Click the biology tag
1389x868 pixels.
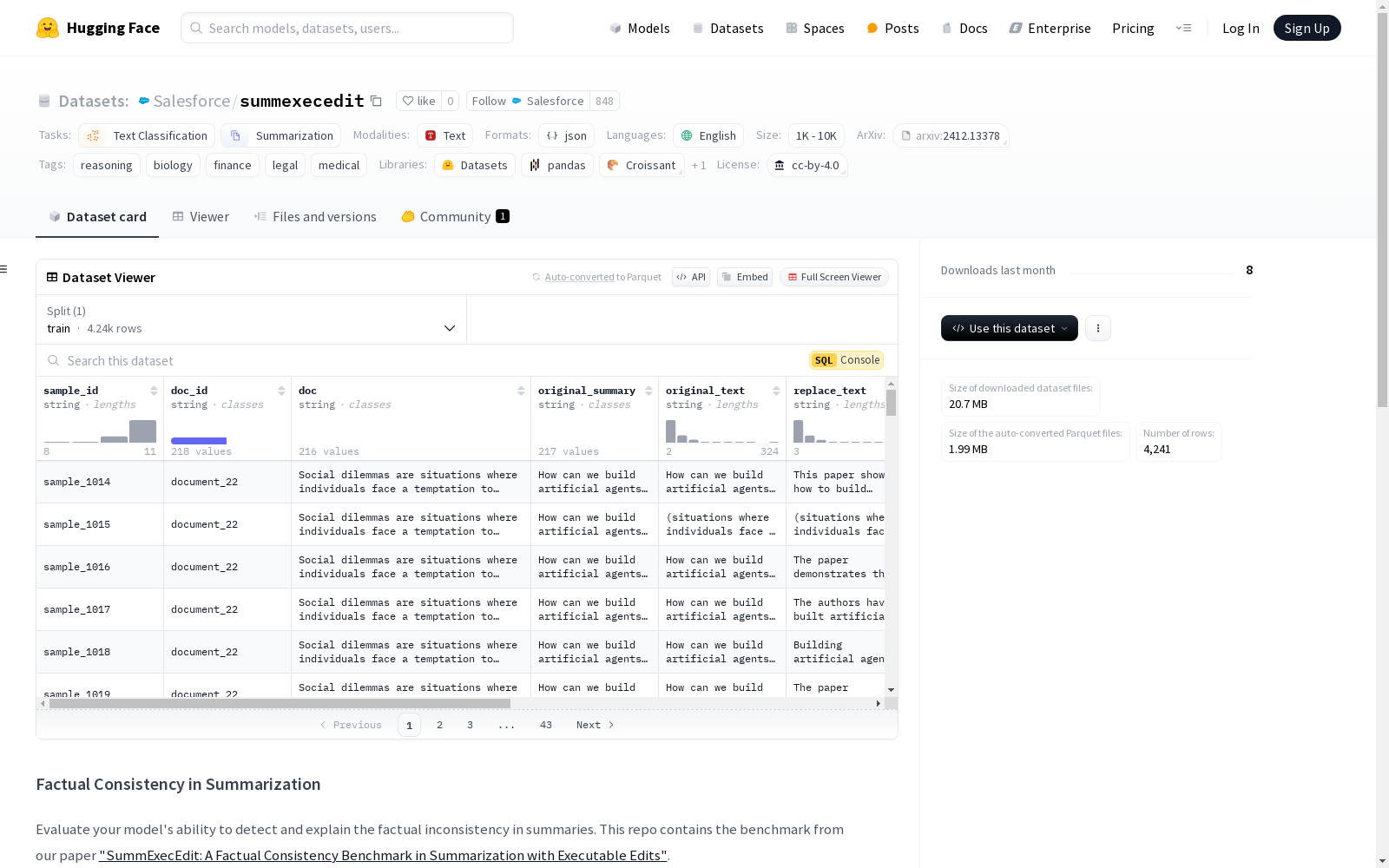173,165
